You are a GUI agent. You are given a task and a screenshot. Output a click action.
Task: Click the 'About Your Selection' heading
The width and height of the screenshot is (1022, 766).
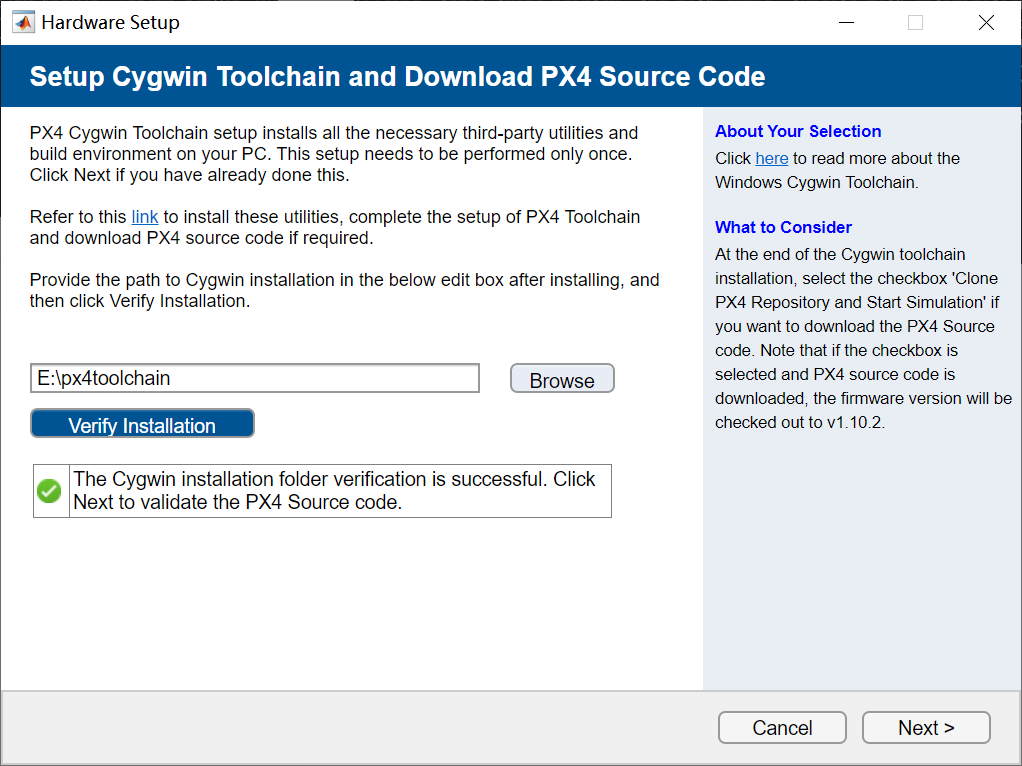(x=797, y=131)
